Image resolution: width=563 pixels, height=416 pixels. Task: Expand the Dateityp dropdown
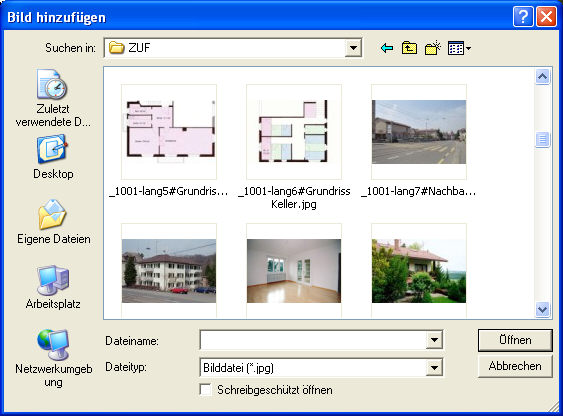(x=434, y=368)
